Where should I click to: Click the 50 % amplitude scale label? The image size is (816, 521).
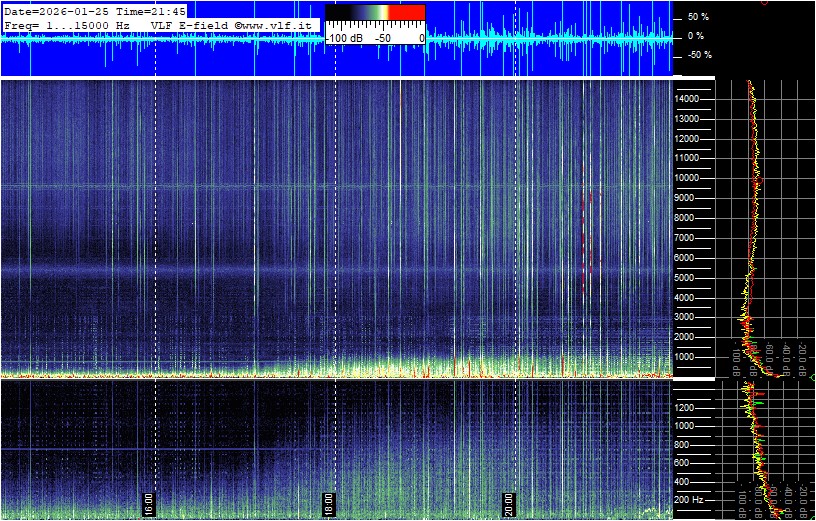click(x=696, y=17)
